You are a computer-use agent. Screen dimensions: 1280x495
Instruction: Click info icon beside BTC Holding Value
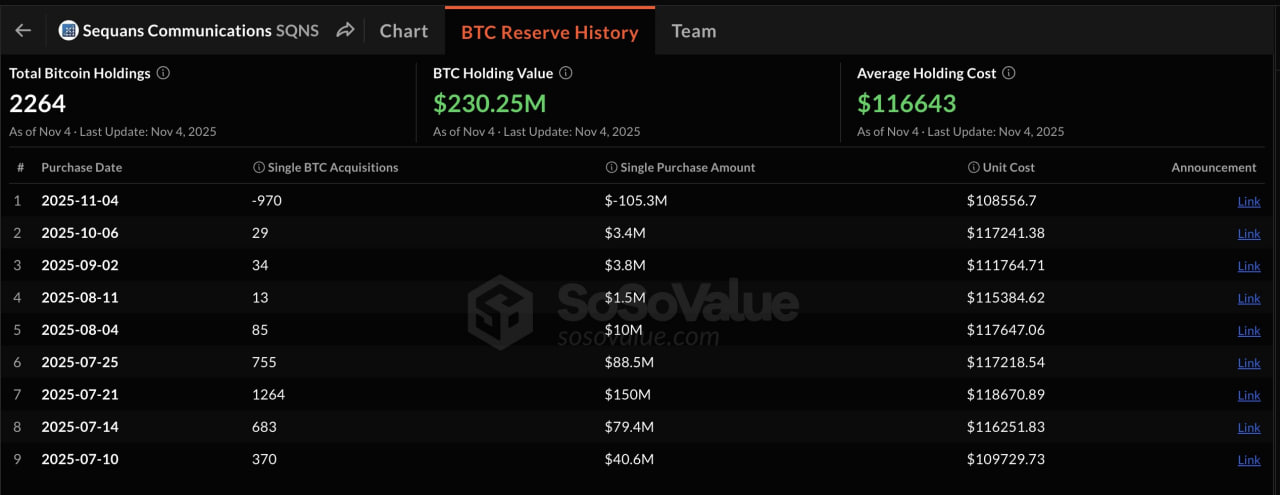pyautogui.click(x=566, y=73)
